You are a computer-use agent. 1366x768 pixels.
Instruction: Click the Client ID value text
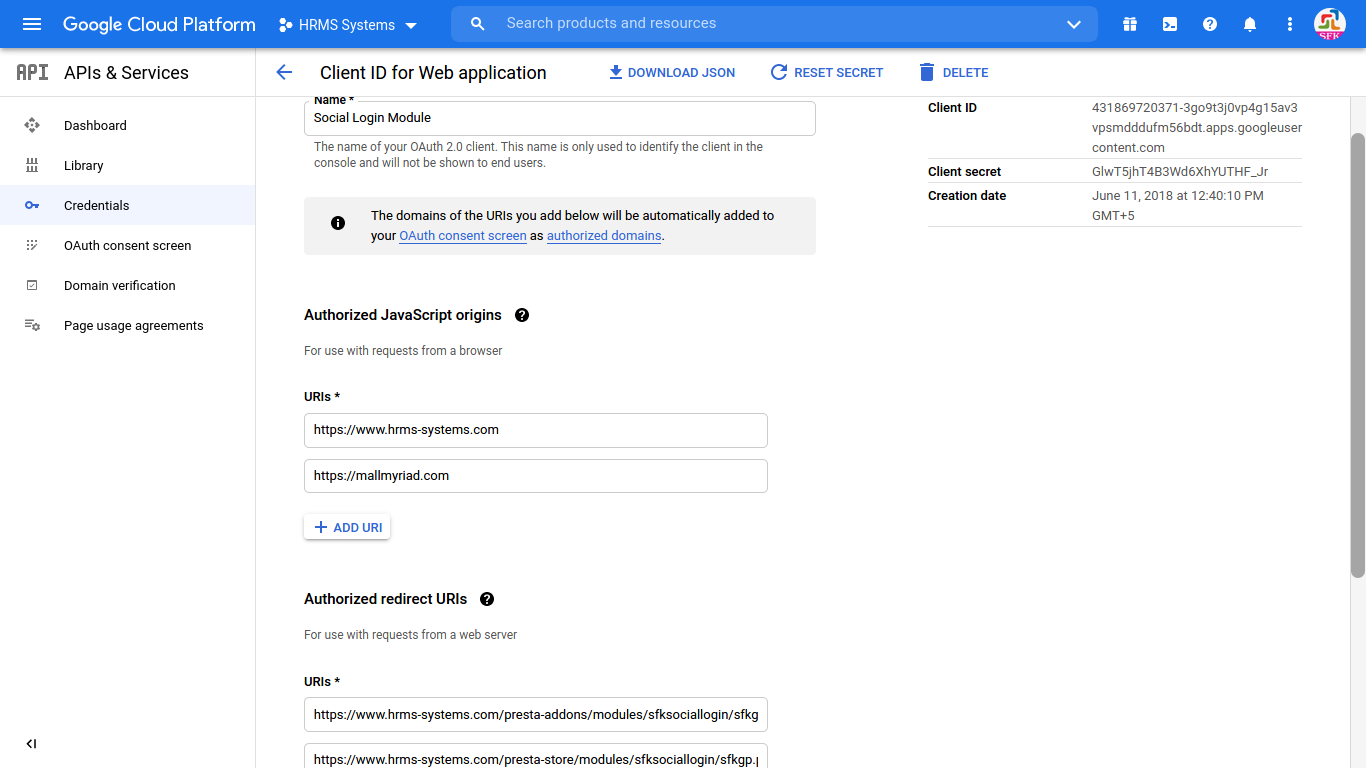(1197, 127)
